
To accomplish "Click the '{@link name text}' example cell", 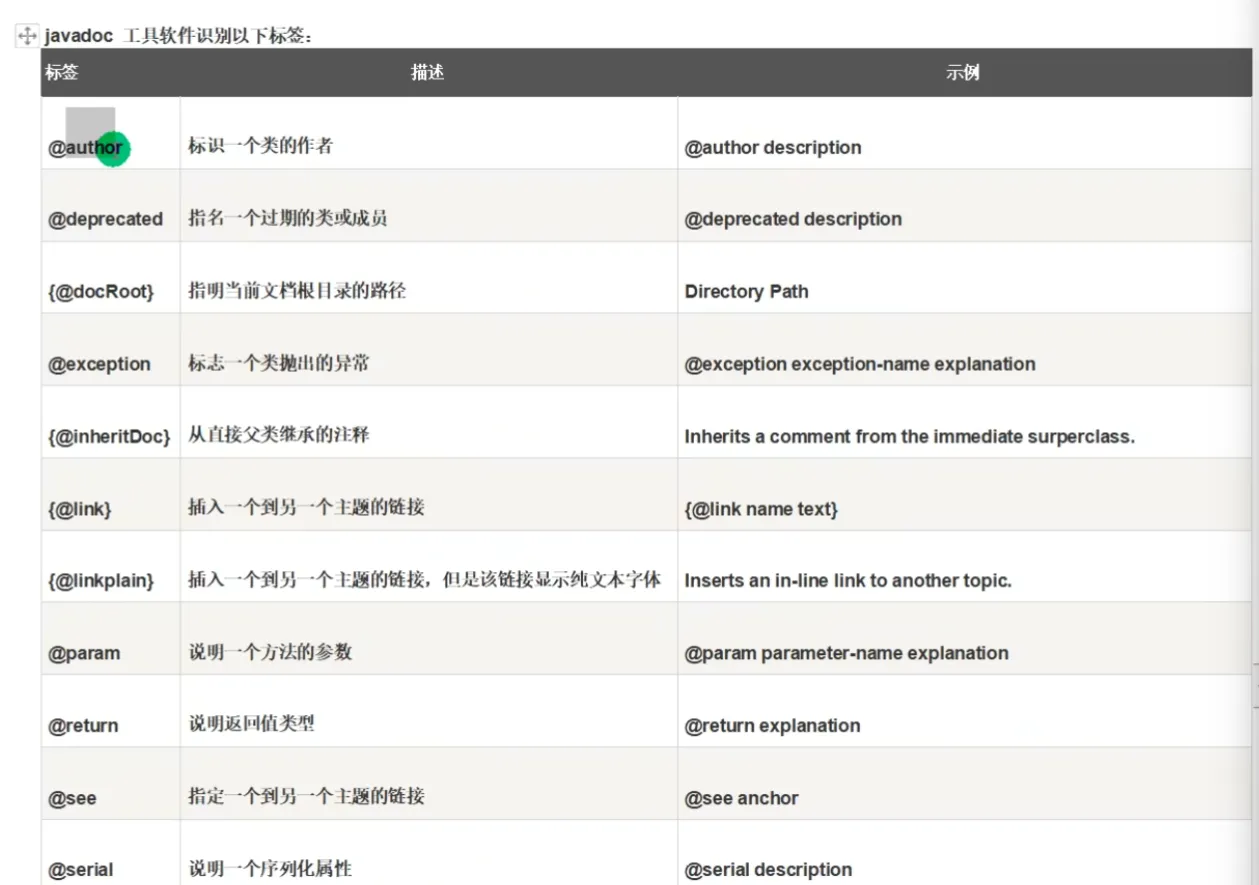I will [x=761, y=509].
